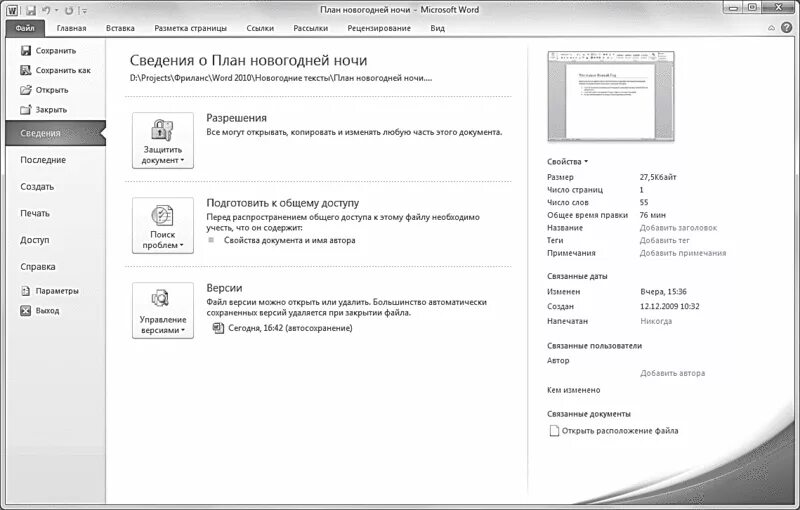Click the document preview thumbnail

coord(611,96)
